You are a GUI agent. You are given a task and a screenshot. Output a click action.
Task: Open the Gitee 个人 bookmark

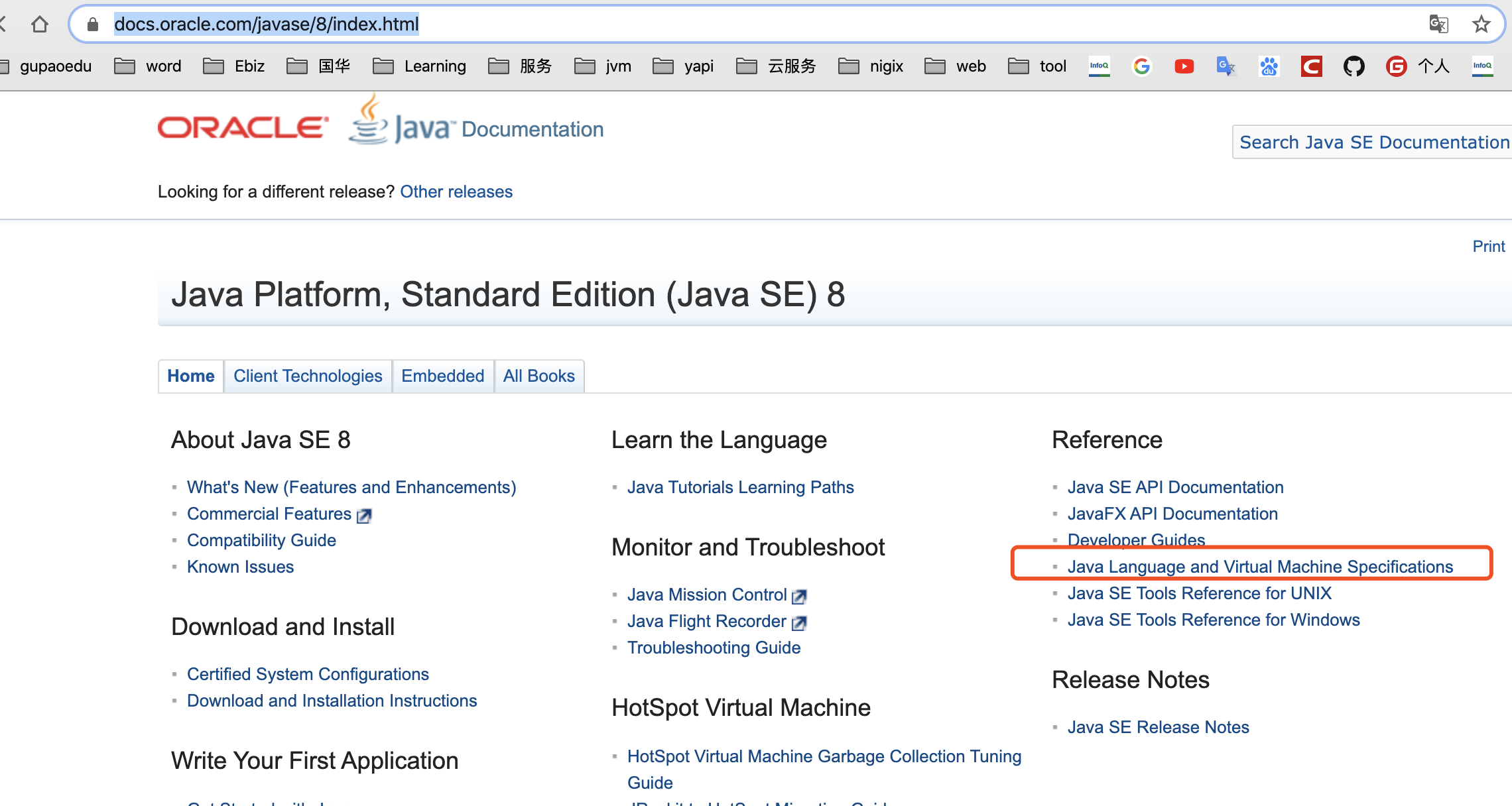(1418, 66)
